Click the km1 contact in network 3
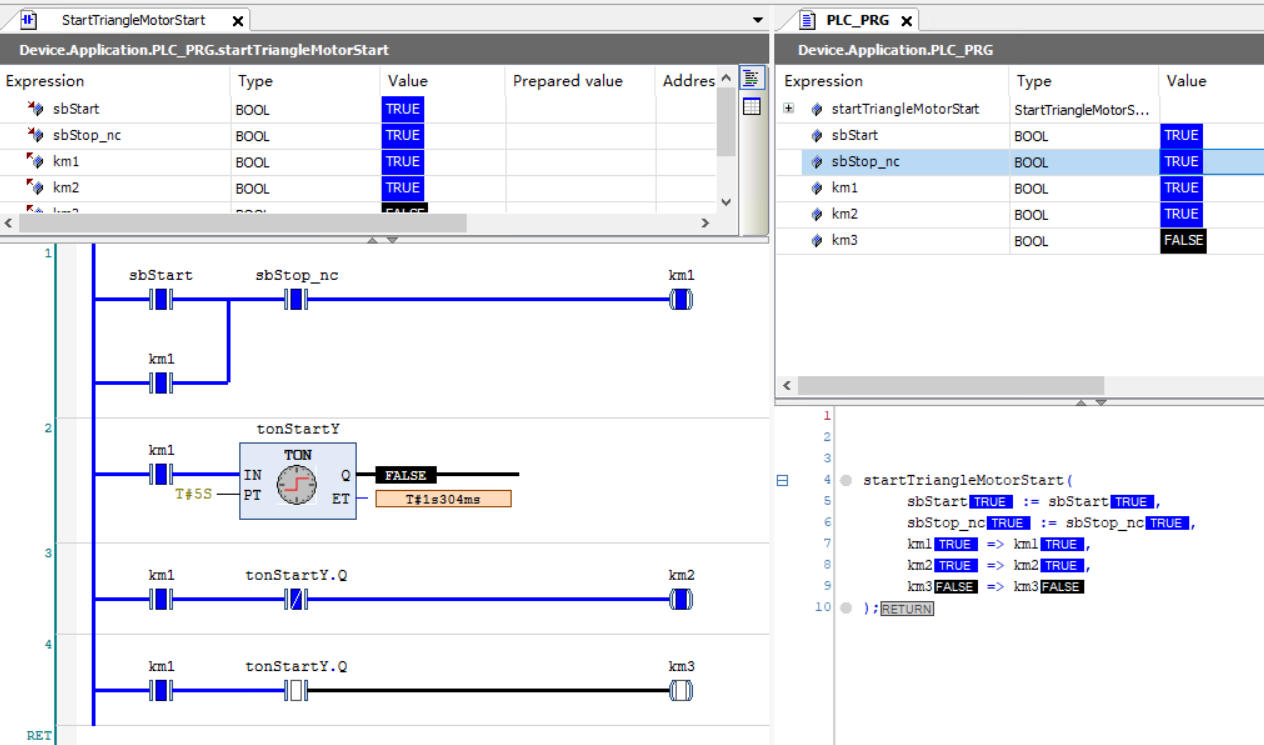 pos(161,599)
